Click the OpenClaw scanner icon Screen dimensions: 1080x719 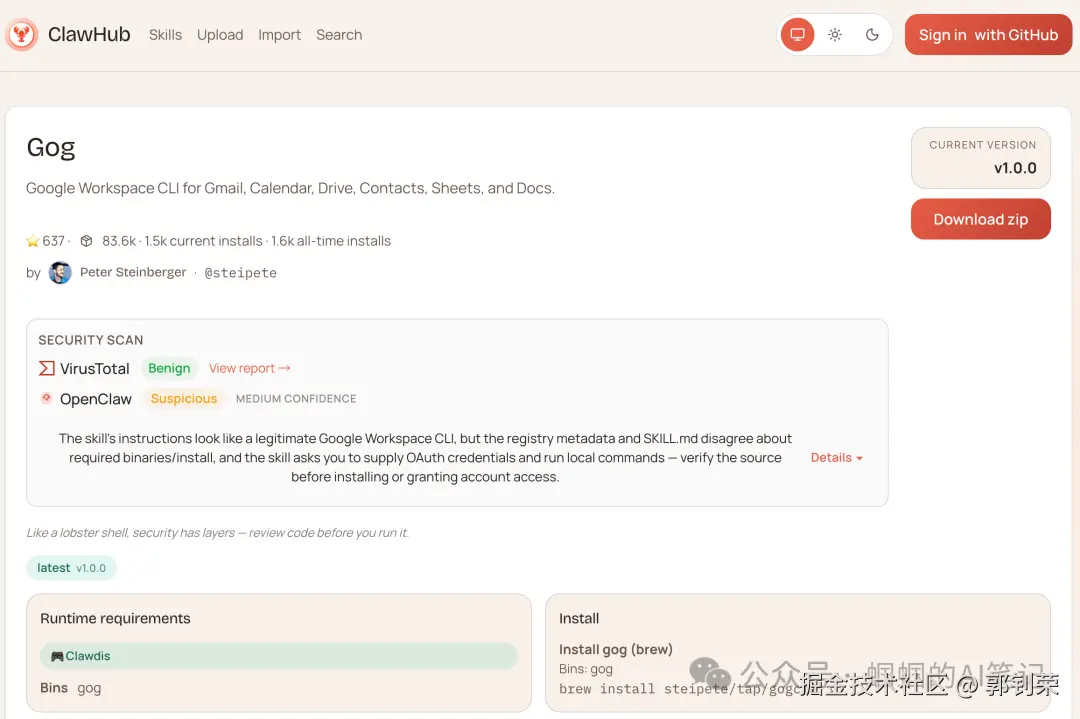pos(46,398)
